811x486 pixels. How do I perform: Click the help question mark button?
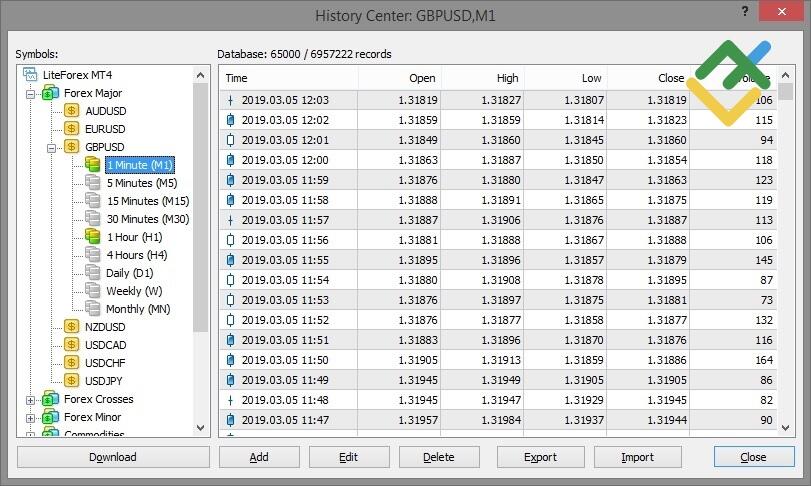click(745, 11)
